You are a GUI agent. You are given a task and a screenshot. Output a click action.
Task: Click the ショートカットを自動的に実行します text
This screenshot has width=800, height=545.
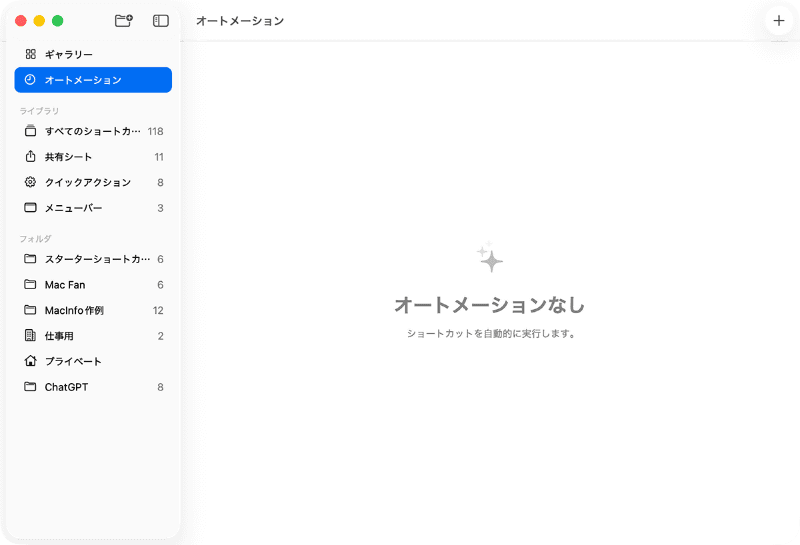click(x=491, y=333)
